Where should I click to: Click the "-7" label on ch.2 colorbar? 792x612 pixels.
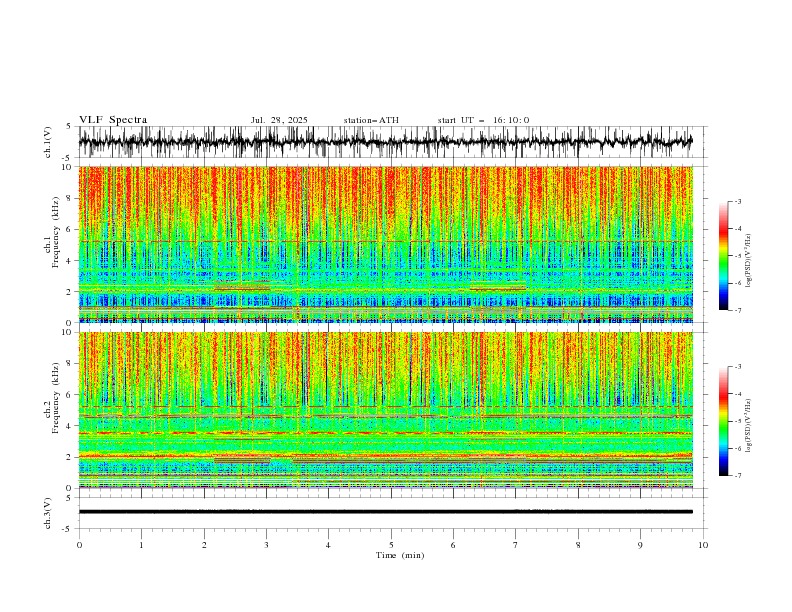(737, 475)
